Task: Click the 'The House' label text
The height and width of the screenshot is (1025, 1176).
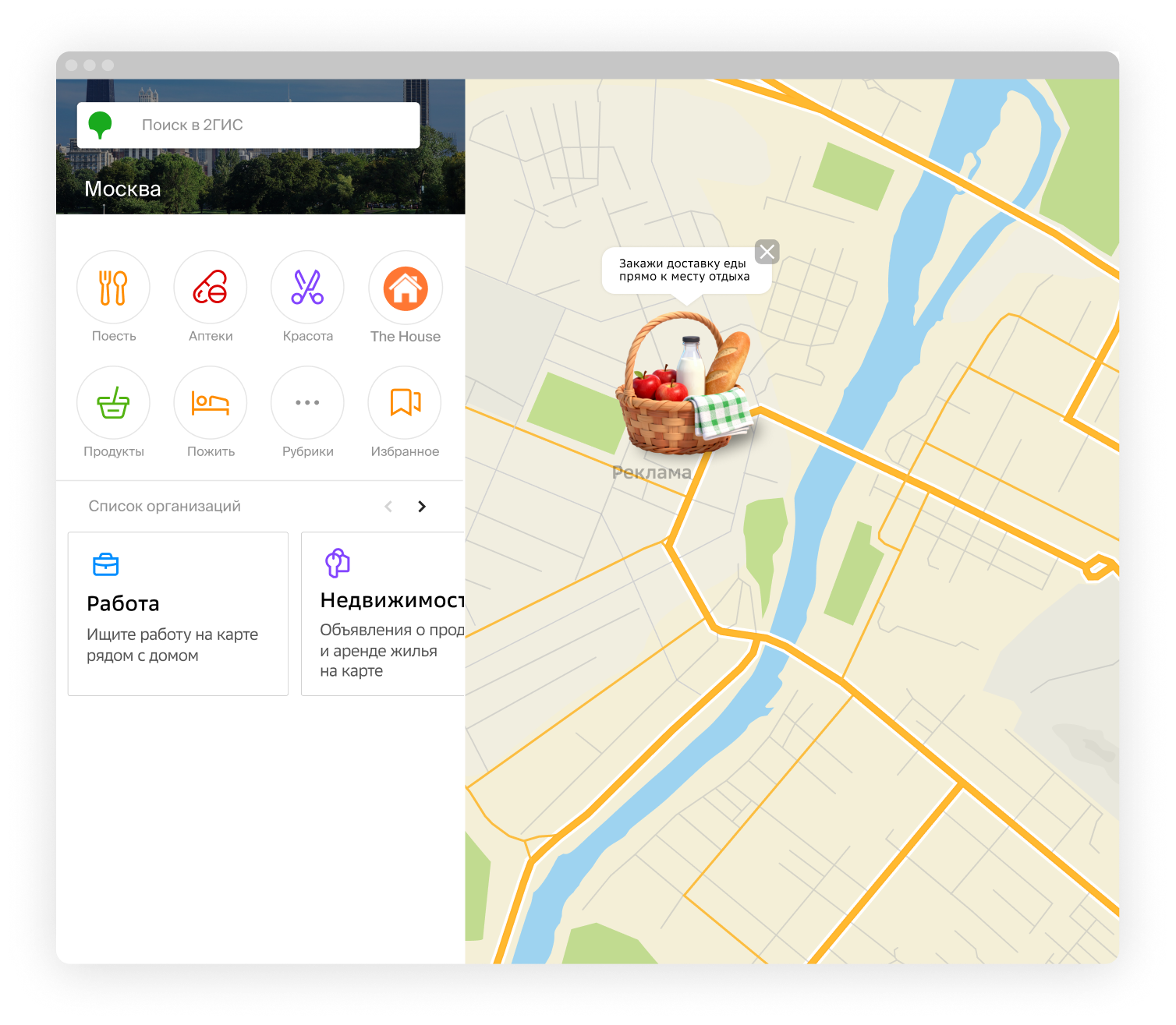Action: pyautogui.click(x=406, y=336)
